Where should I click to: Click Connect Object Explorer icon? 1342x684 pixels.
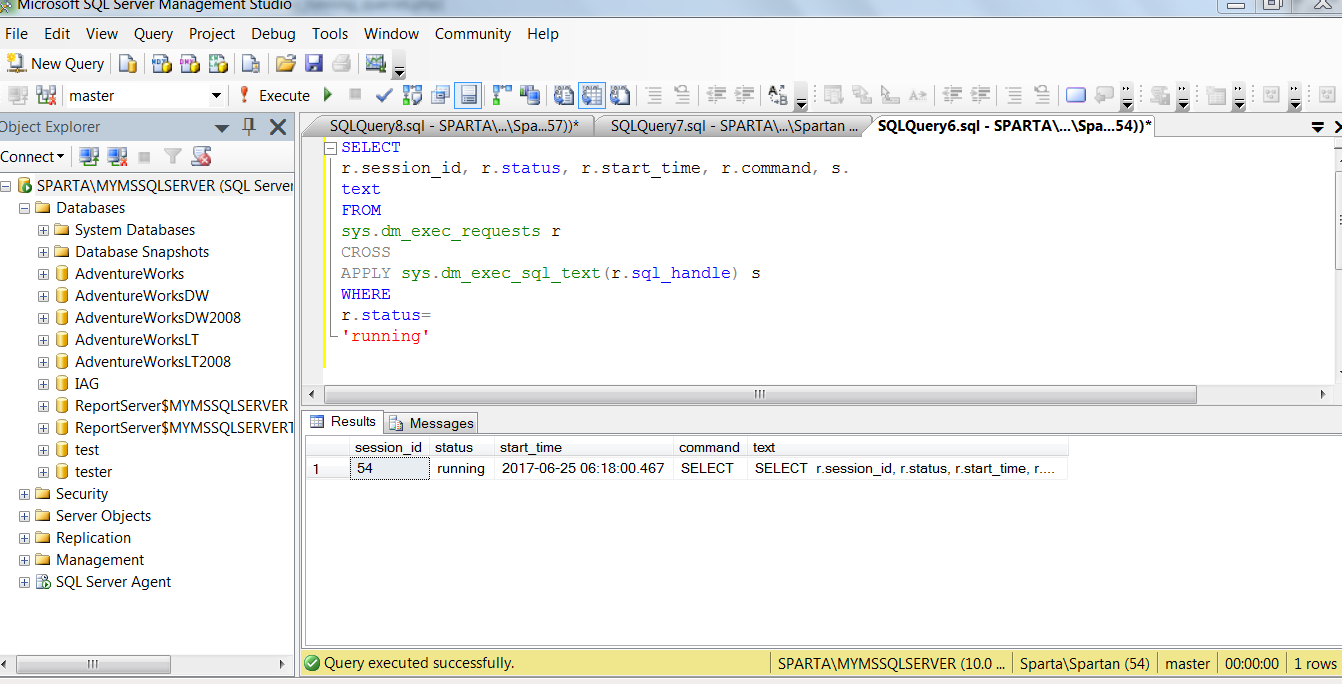(x=89, y=157)
